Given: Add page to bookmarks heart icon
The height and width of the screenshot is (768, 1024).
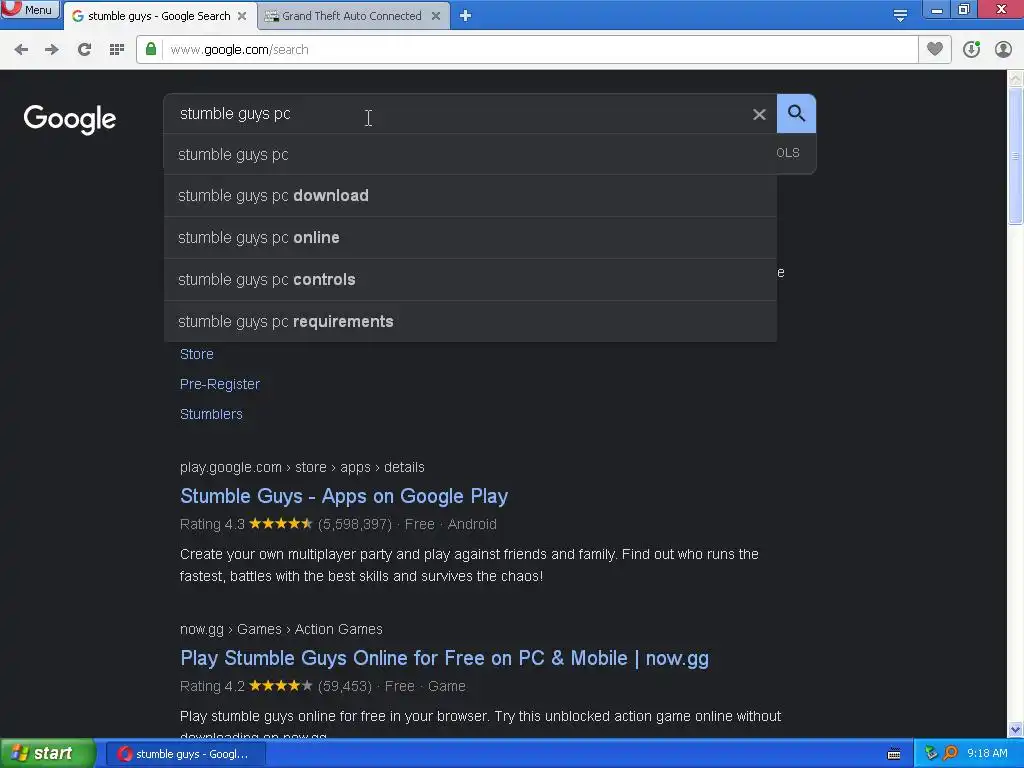Looking at the screenshot, I should click(935, 49).
